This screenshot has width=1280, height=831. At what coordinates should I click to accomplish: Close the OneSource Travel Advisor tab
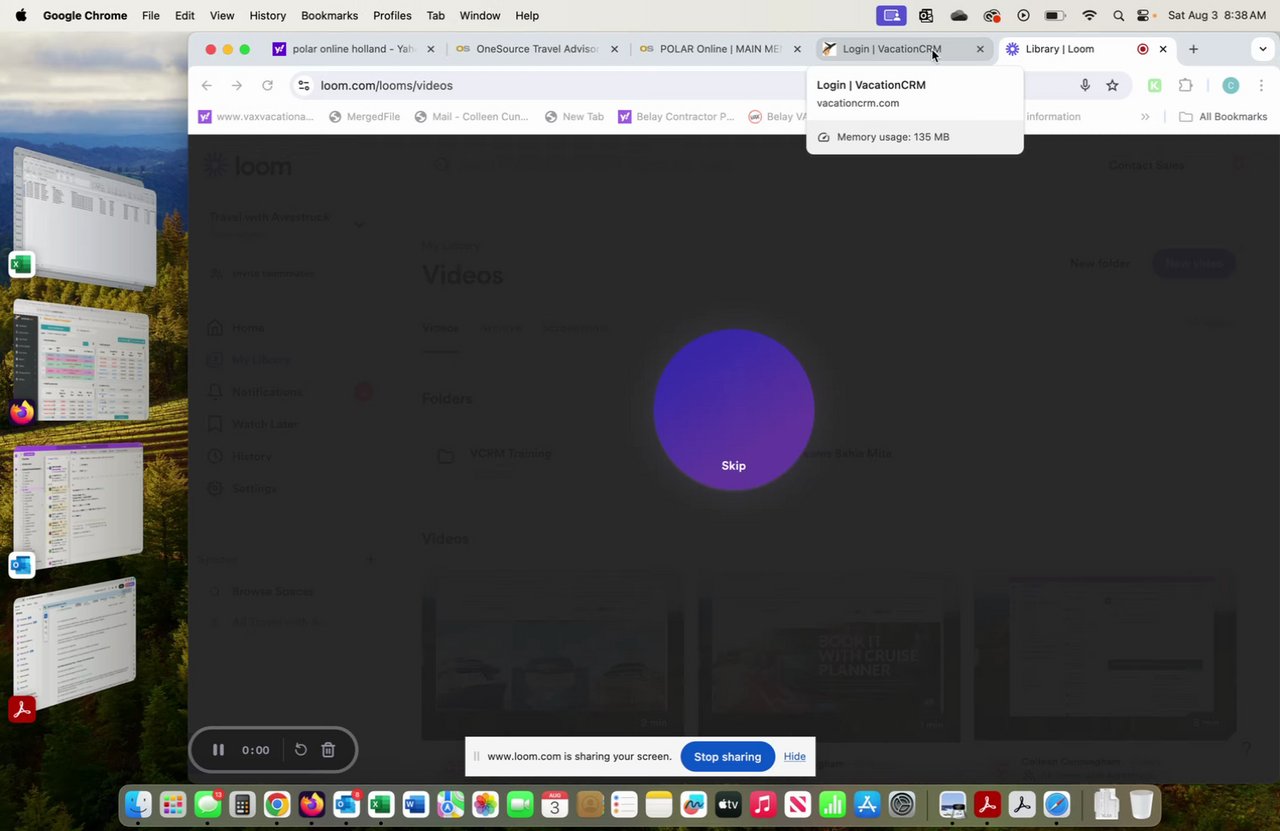coord(614,49)
